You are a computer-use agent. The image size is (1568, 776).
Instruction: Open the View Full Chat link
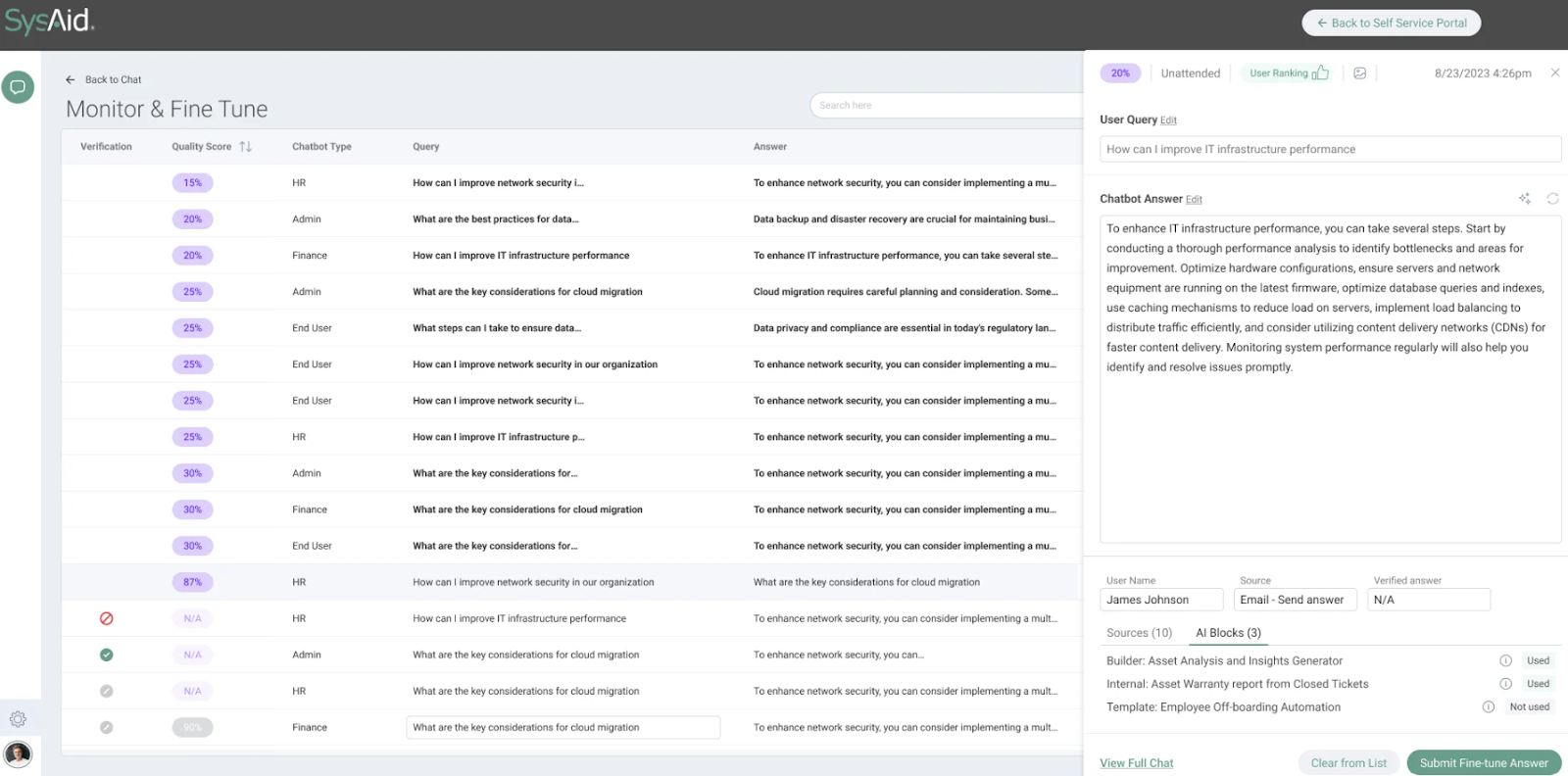(1136, 763)
